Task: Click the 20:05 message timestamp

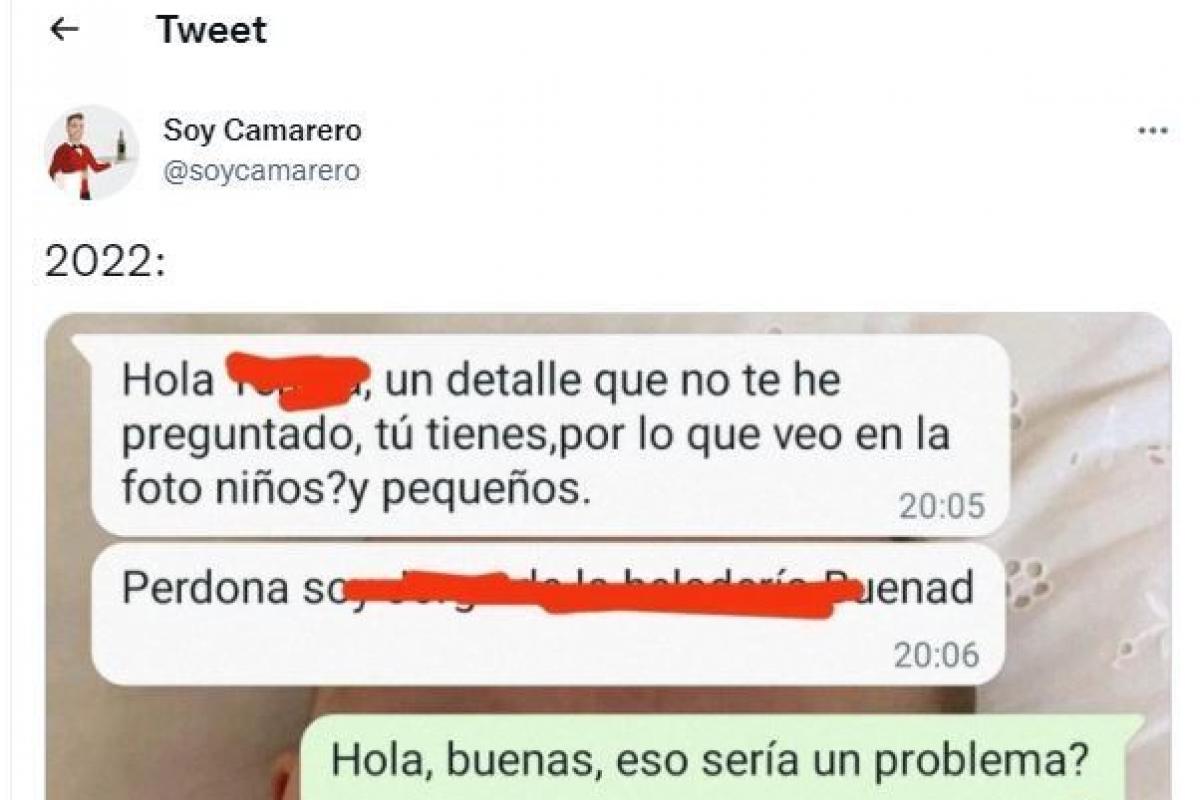Action: pyautogui.click(x=941, y=507)
